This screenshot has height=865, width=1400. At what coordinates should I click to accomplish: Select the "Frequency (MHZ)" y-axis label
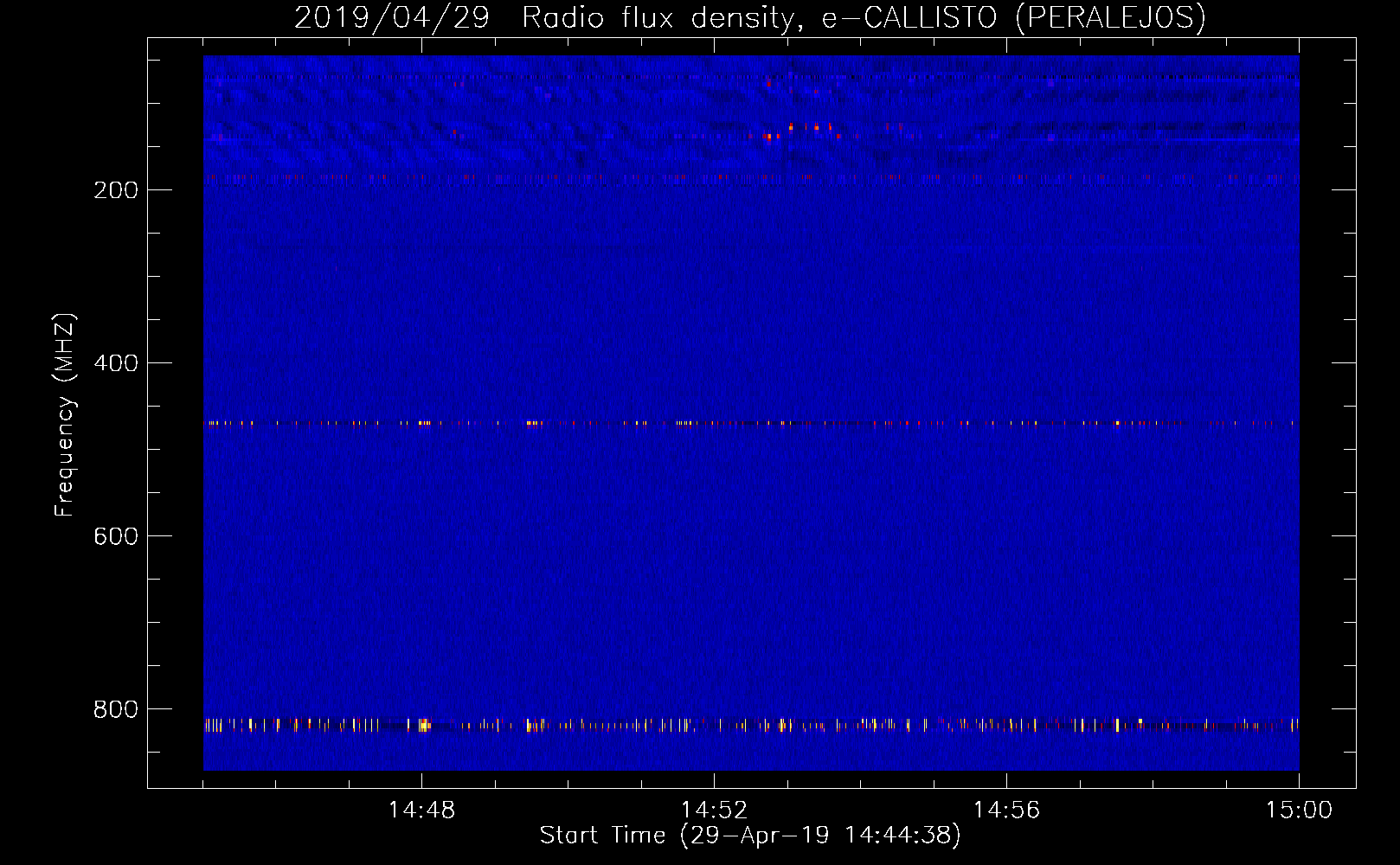65,415
